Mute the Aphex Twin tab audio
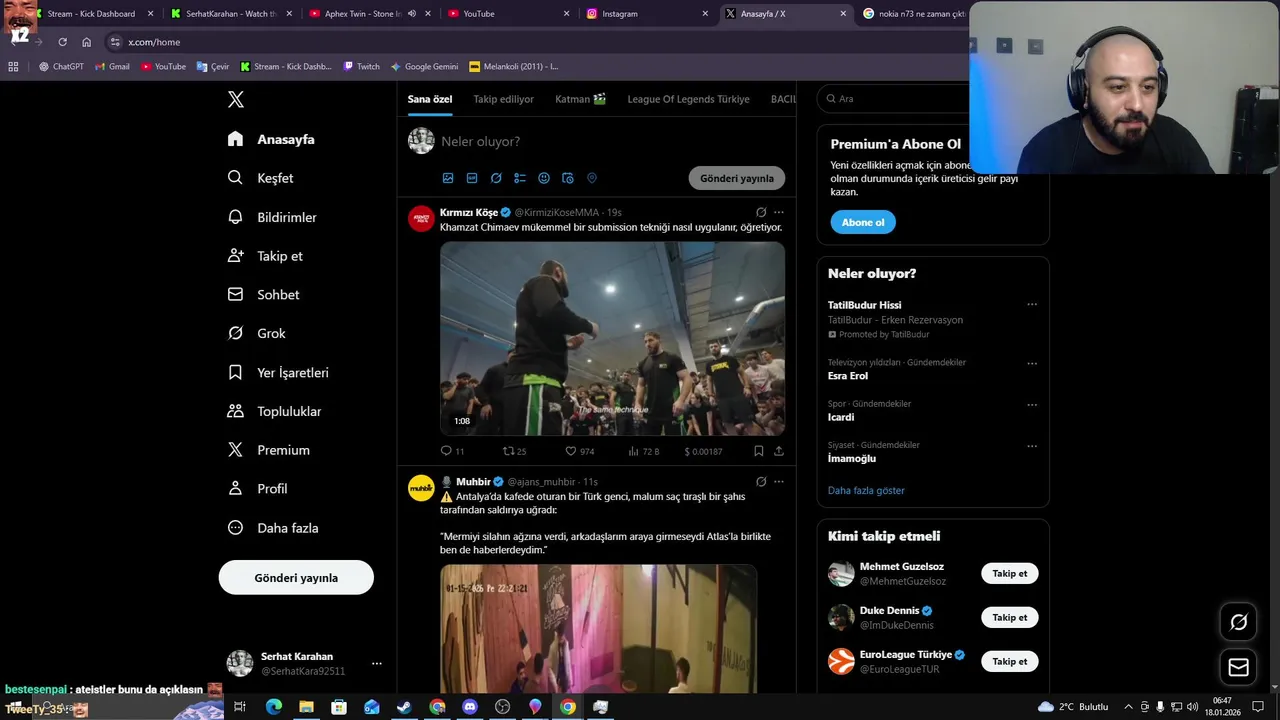The width and height of the screenshot is (1280, 720). pos(412,14)
